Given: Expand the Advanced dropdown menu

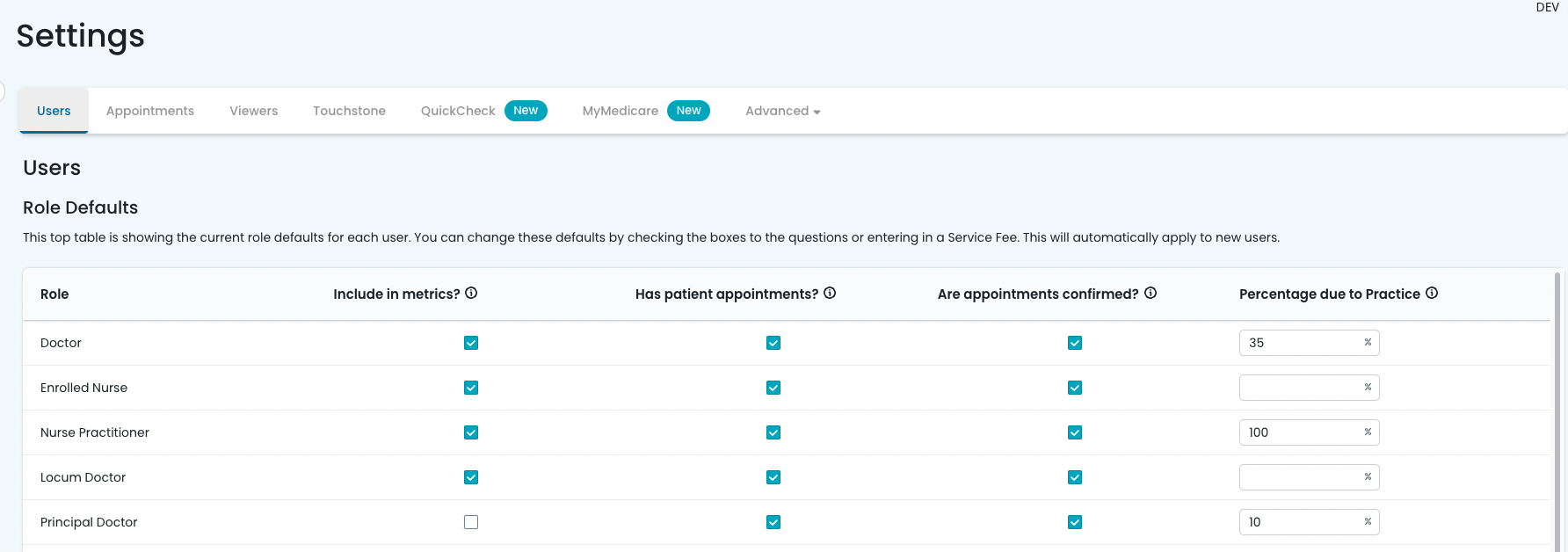Looking at the screenshot, I should (x=782, y=112).
